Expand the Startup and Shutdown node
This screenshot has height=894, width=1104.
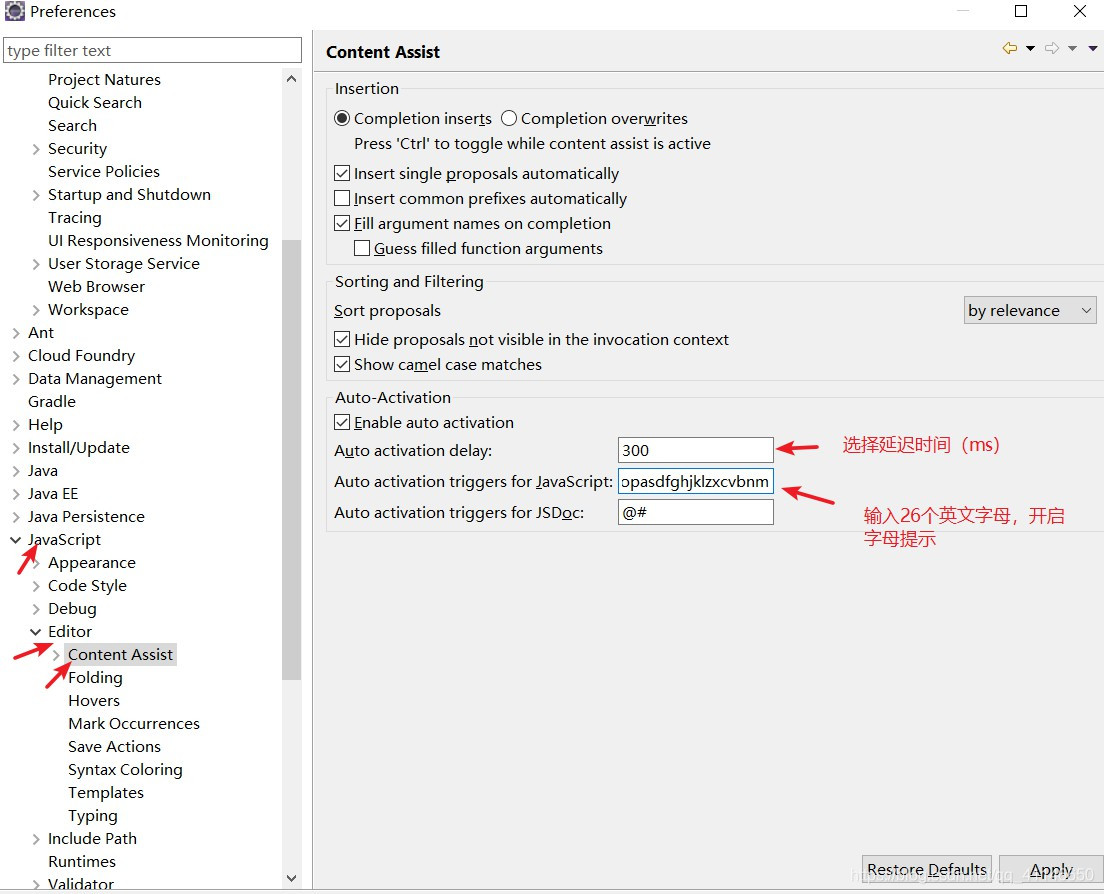click(36, 195)
